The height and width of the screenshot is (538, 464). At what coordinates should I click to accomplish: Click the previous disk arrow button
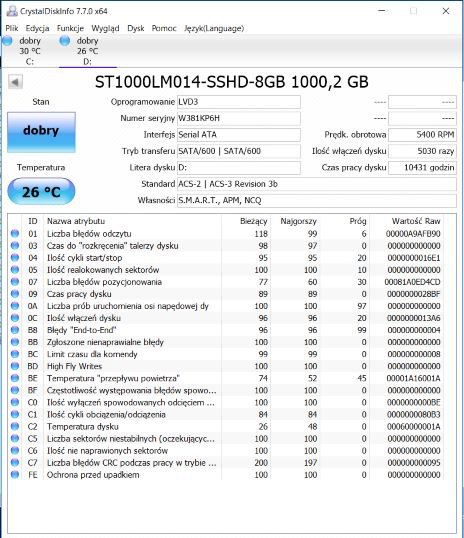click(x=15, y=82)
